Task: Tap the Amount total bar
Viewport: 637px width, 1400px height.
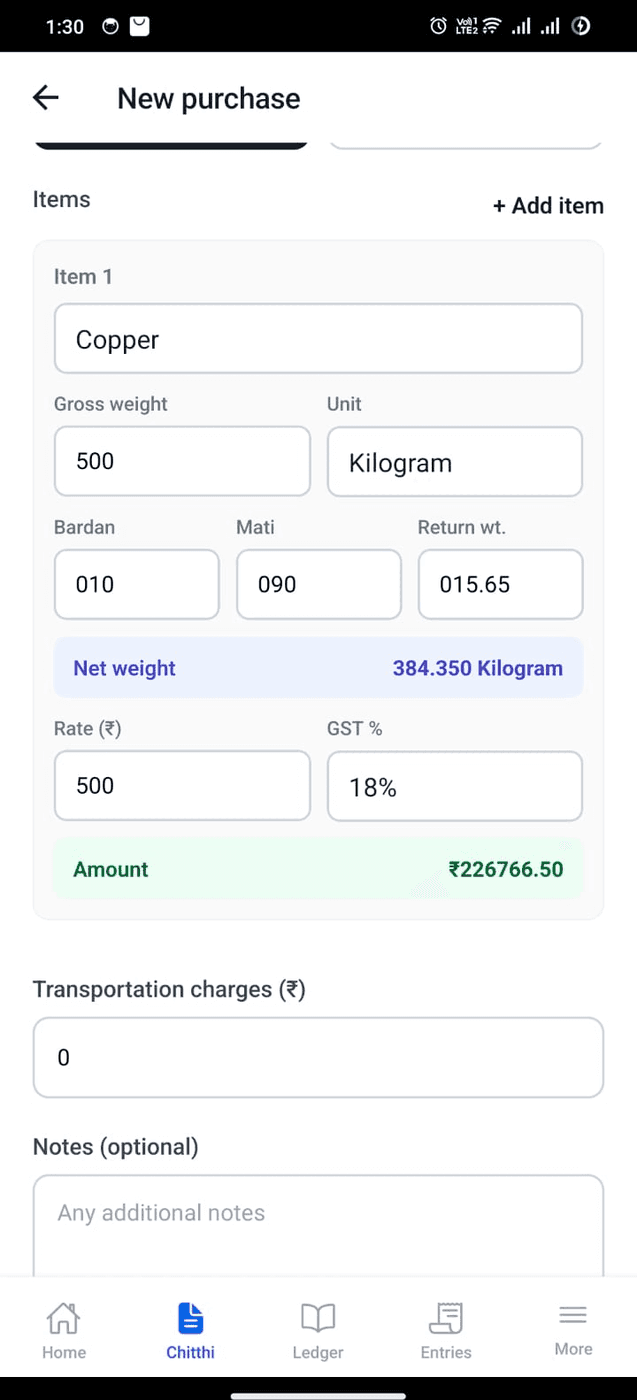Action: pos(318,869)
